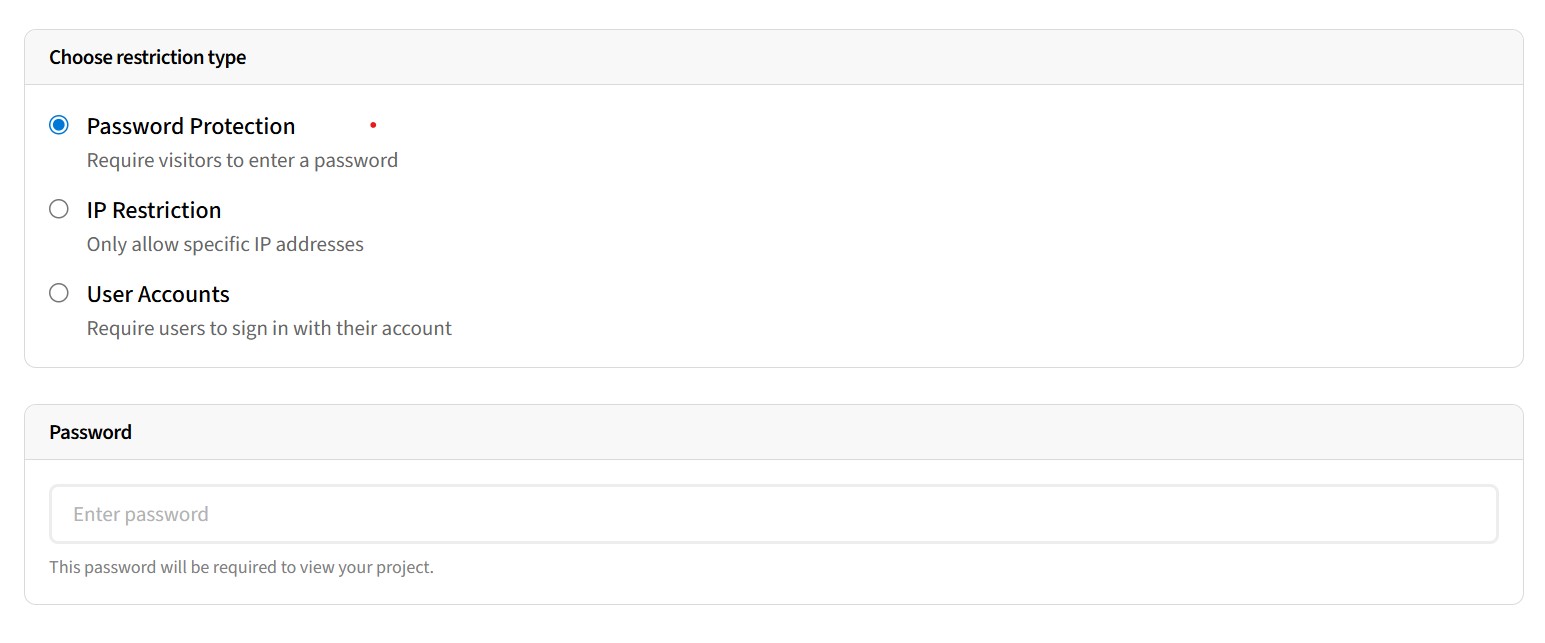
Task: Click the password helper text below the field
Action: click(241, 566)
